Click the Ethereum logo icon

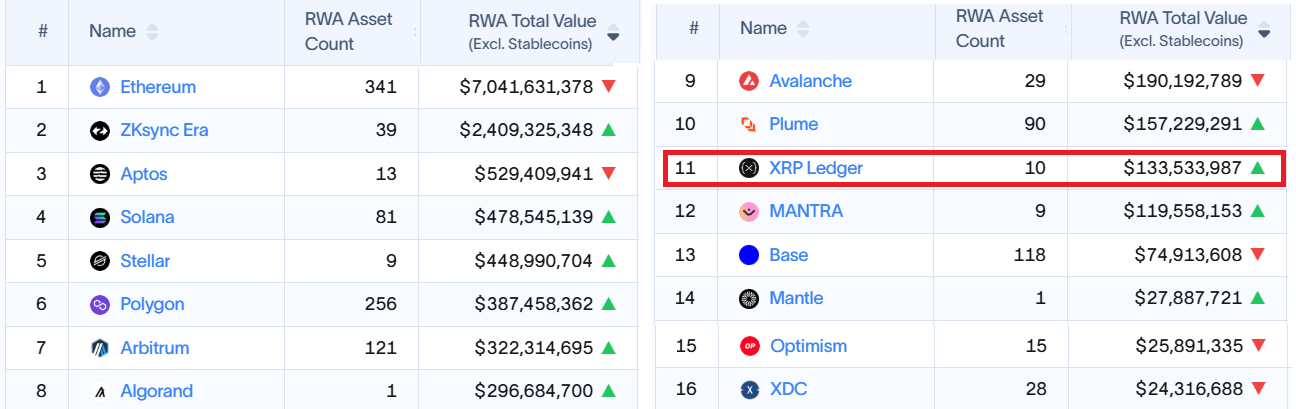tap(100, 87)
